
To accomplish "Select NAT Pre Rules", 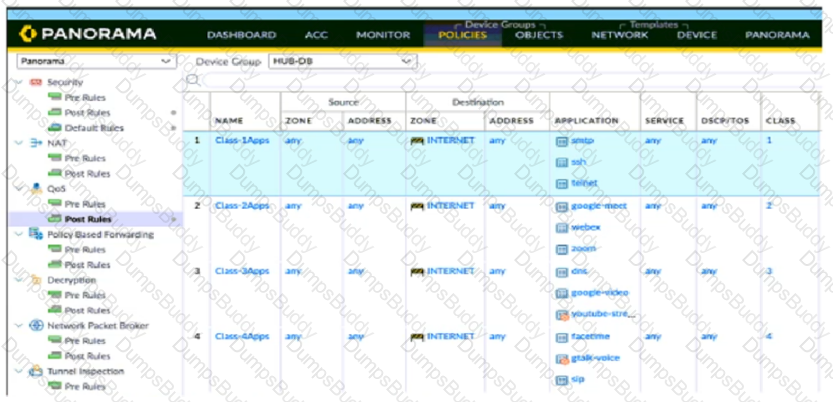I will pyautogui.click(x=85, y=158).
